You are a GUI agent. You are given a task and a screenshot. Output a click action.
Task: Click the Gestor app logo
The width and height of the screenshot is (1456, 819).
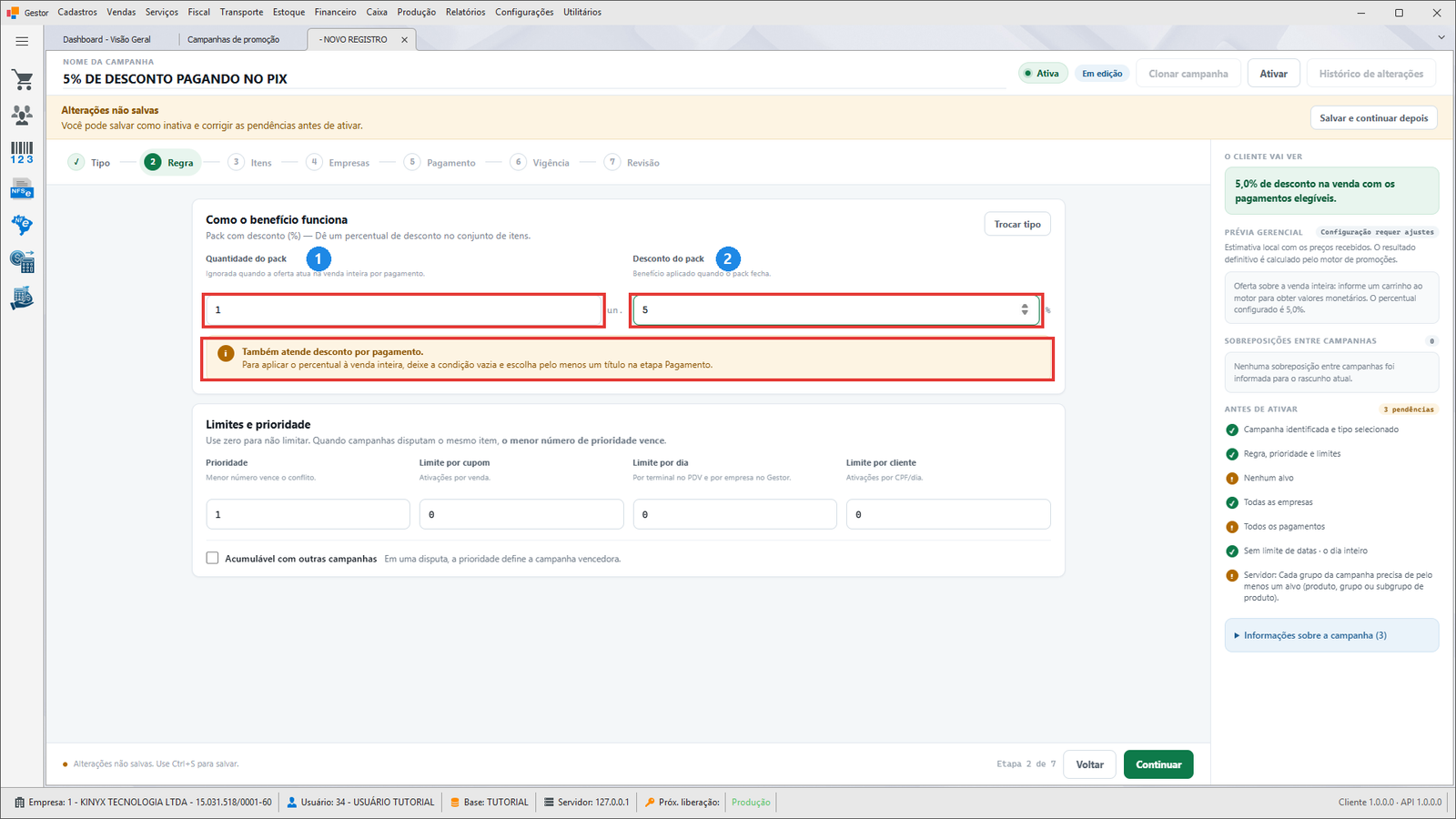click(13, 13)
